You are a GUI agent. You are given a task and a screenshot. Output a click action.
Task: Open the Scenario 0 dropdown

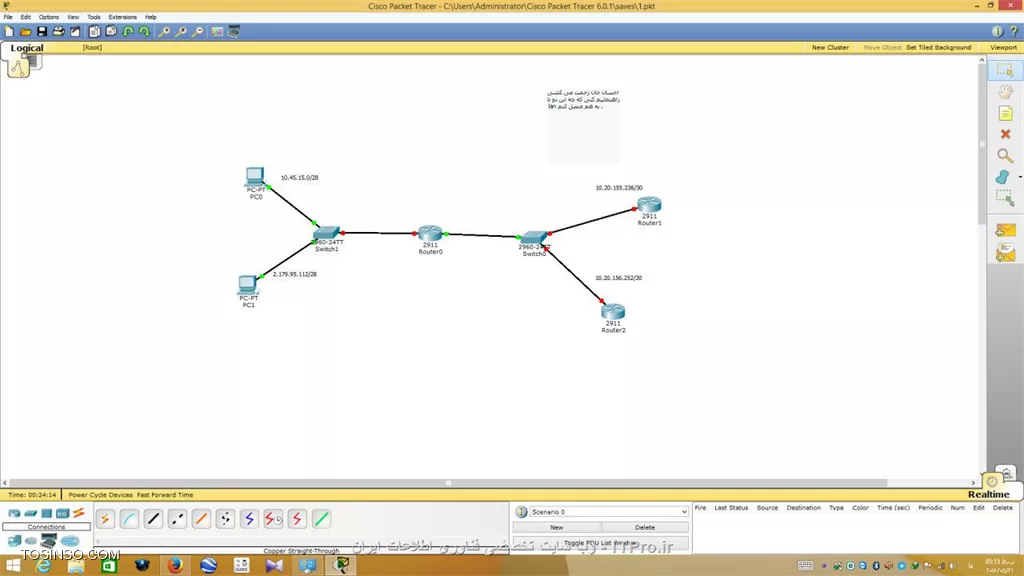point(609,512)
